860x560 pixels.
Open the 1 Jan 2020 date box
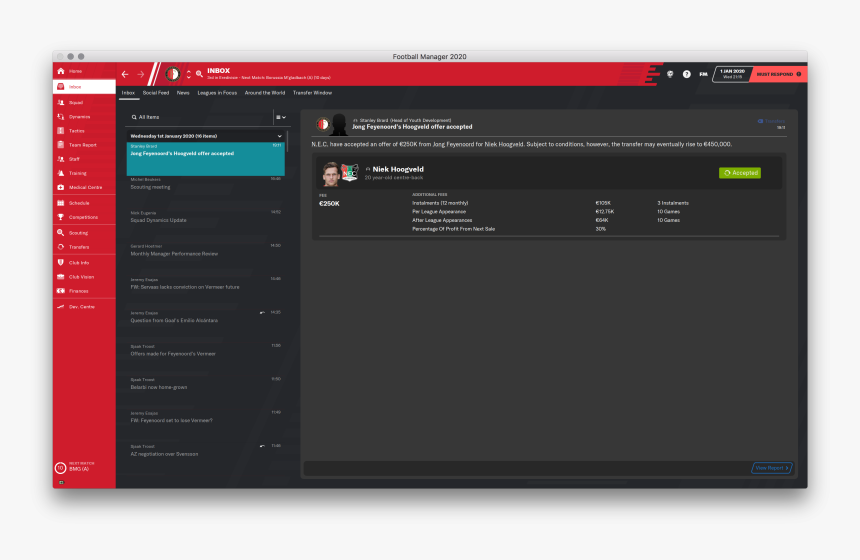tap(732, 74)
